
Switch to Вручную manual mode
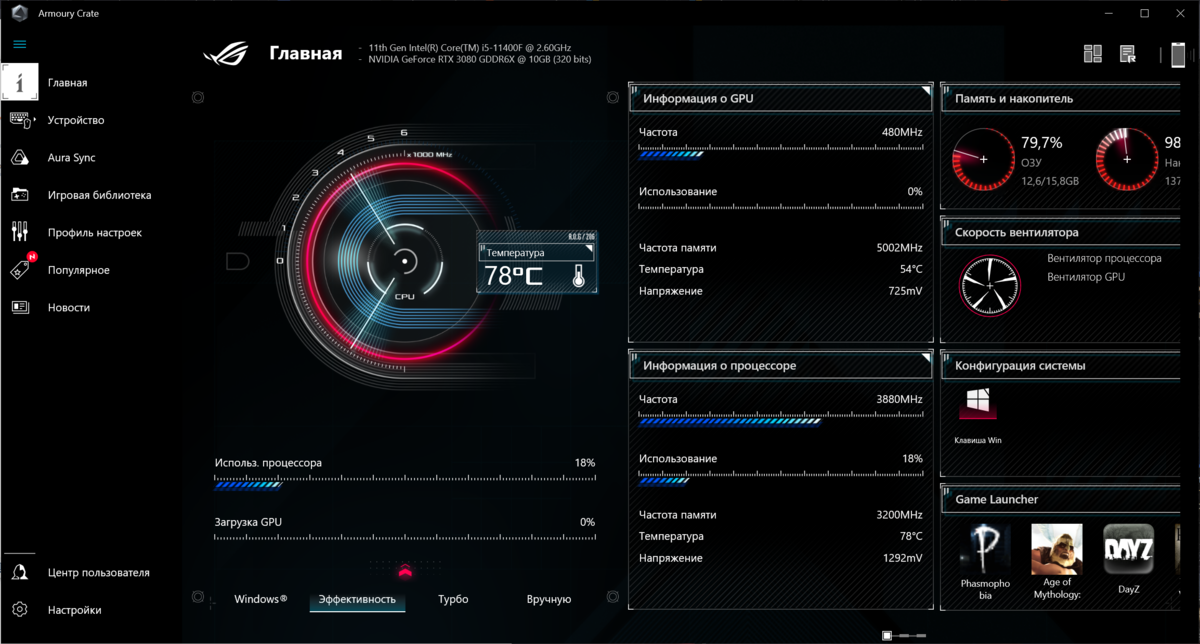pos(549,599)
